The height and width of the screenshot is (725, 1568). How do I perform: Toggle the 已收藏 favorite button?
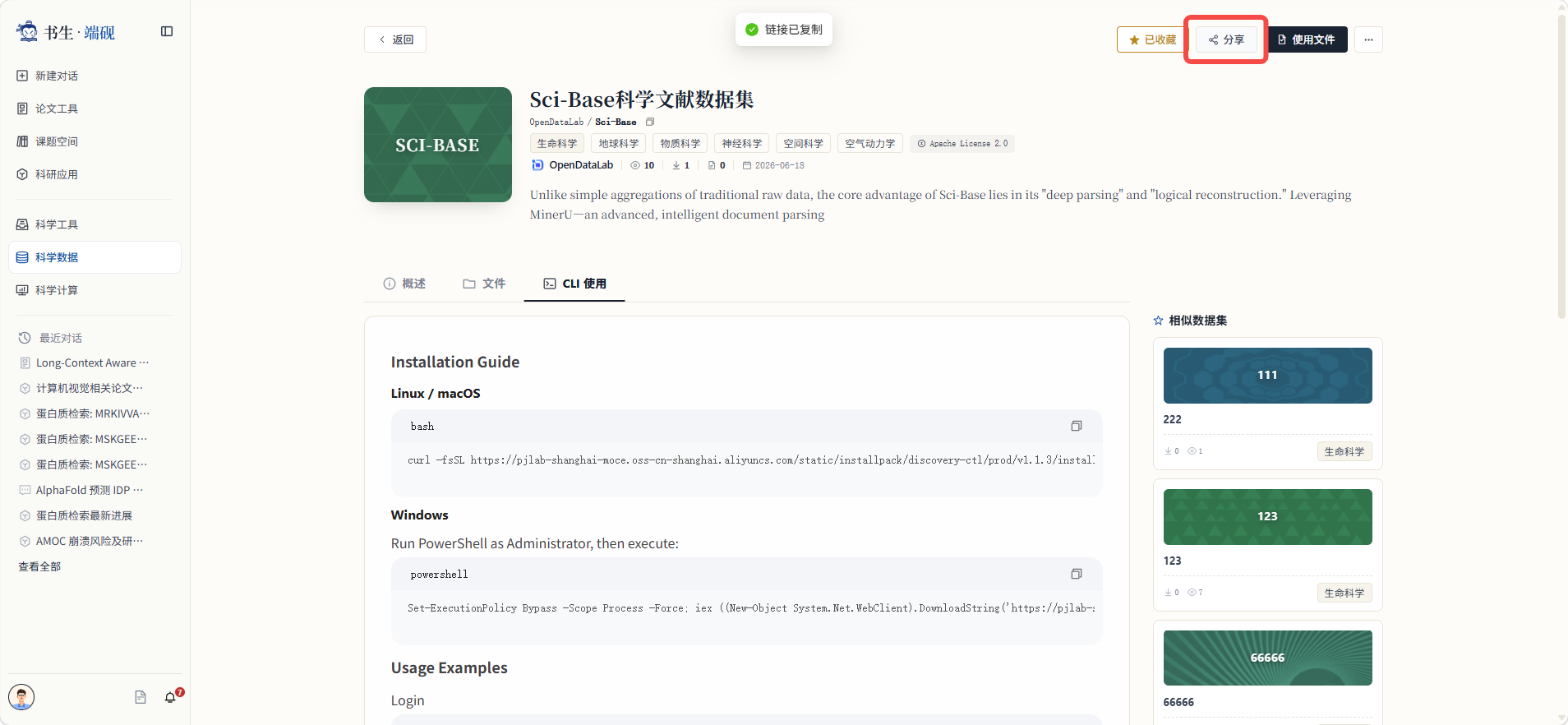pos(1152,39)
